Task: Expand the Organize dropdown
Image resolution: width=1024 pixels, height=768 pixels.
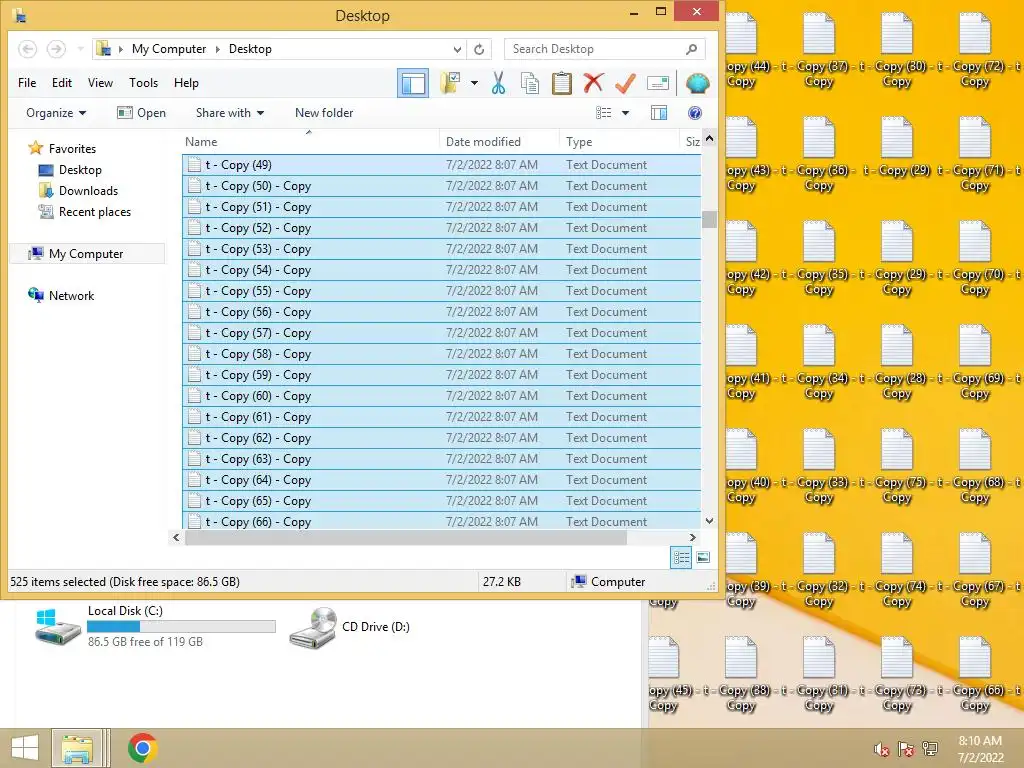Action: tap(56, 113)
